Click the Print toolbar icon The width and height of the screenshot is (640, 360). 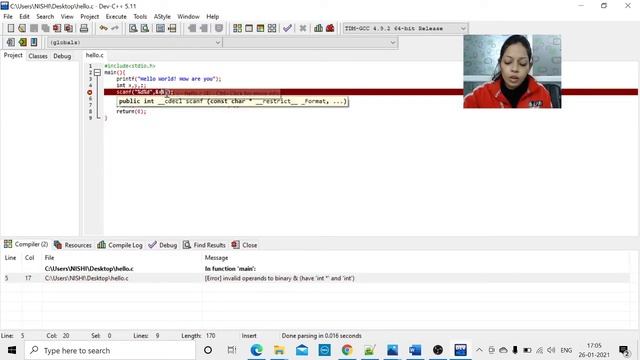click(x=84, y=28)
